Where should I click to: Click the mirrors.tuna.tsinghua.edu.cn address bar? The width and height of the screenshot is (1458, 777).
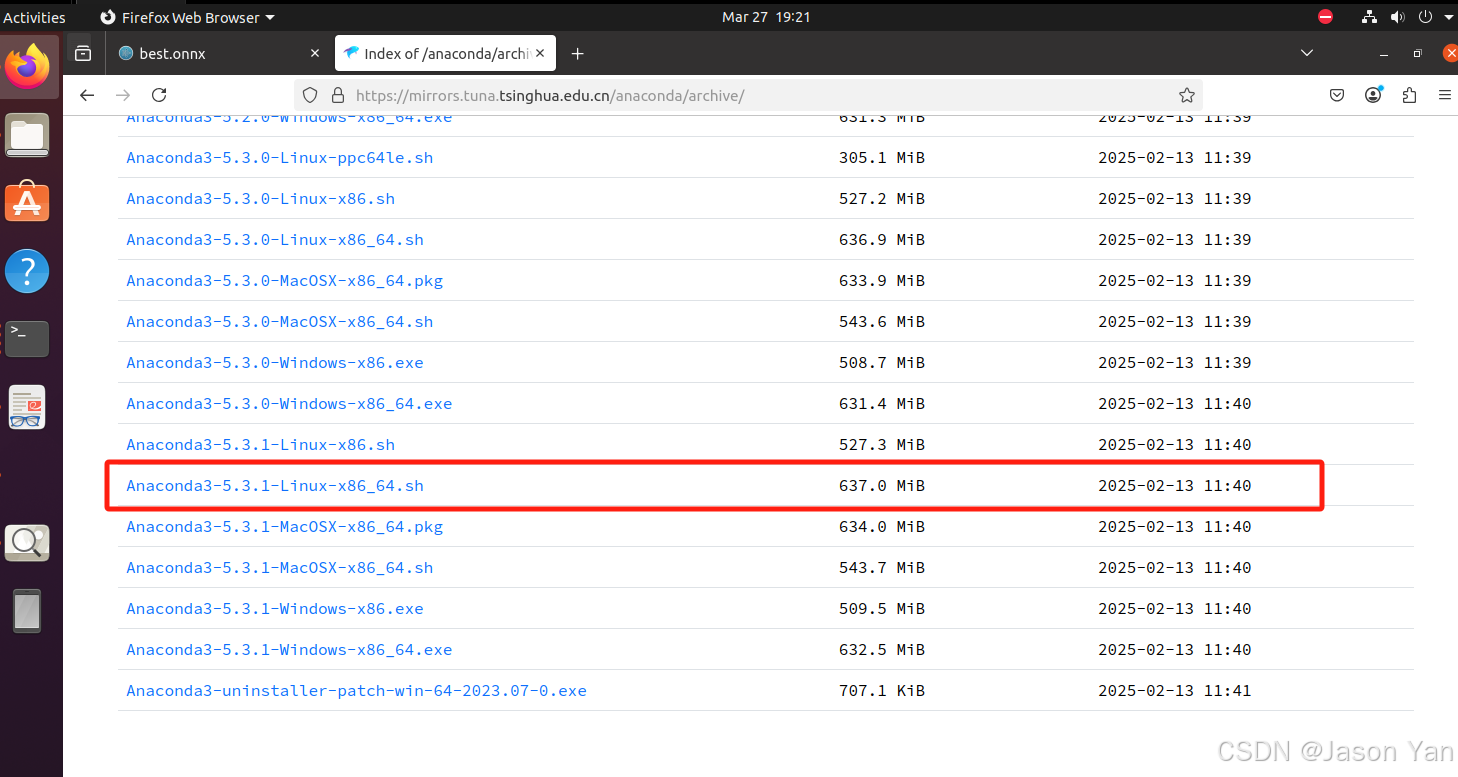[748, 95]
